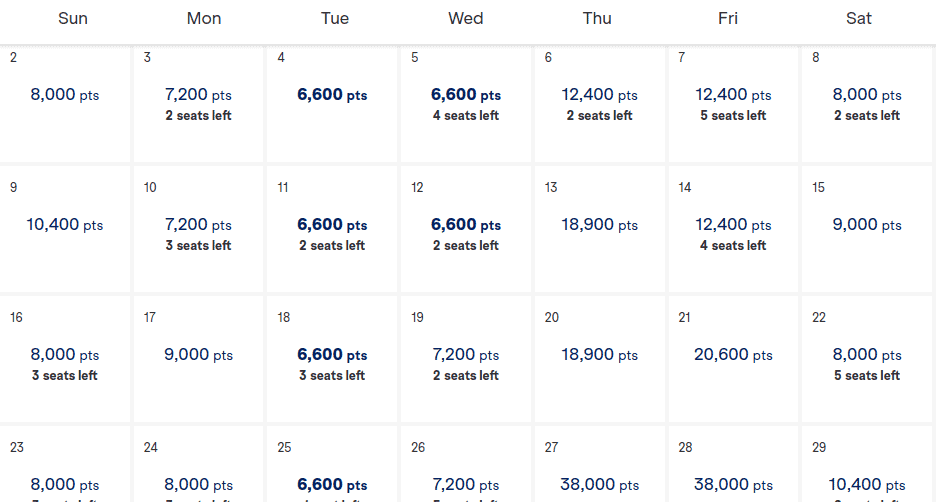Image resolution: width=936 pixels, height=502 pixels.
Task: Choose Wednesday the 19th for 7,200 pts
Action: click(466, 363)
